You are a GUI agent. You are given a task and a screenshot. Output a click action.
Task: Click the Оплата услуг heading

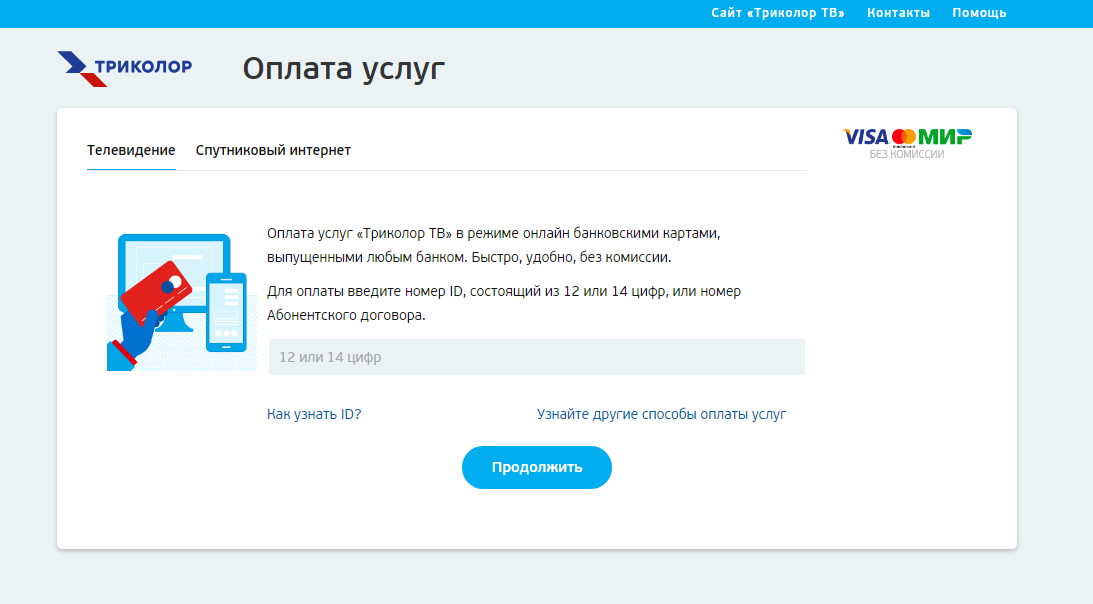344,69
